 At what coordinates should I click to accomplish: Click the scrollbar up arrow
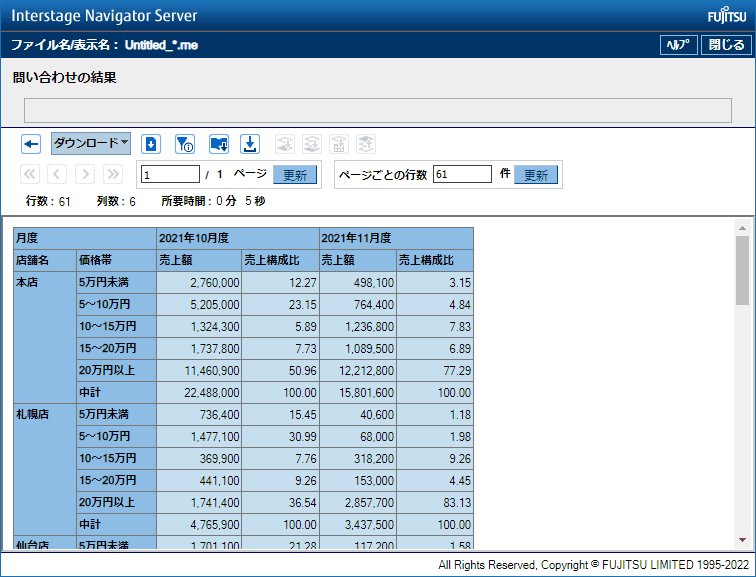pyautogui.click(x=742, y=227)
